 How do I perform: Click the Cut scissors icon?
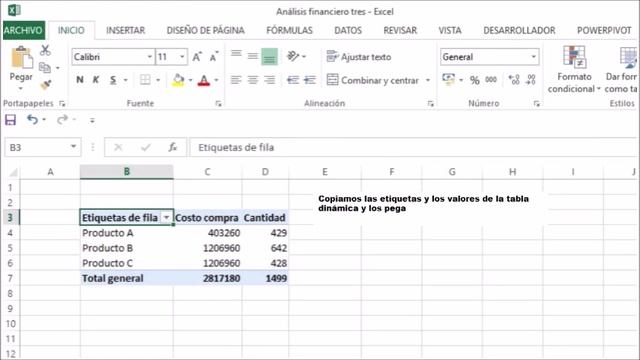tap(45, 50)
